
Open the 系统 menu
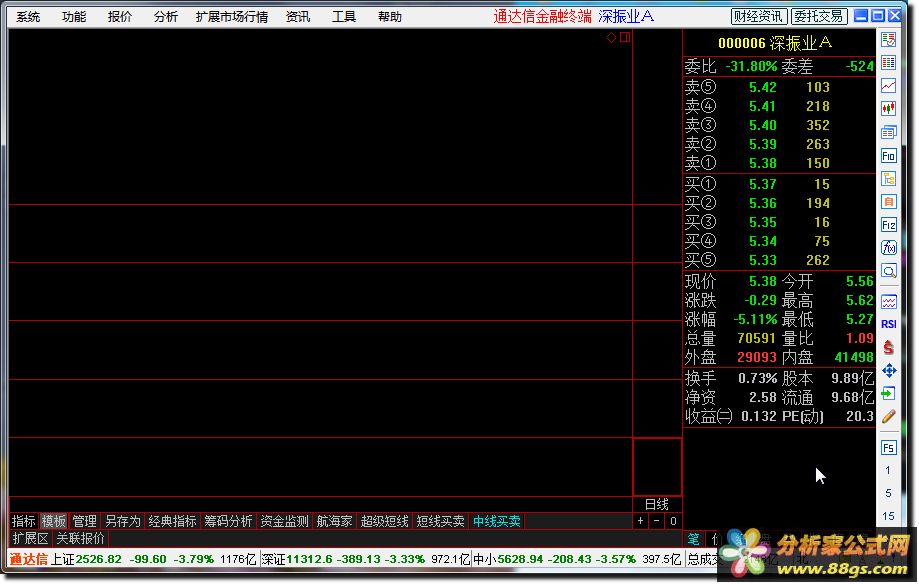(28, 17)
